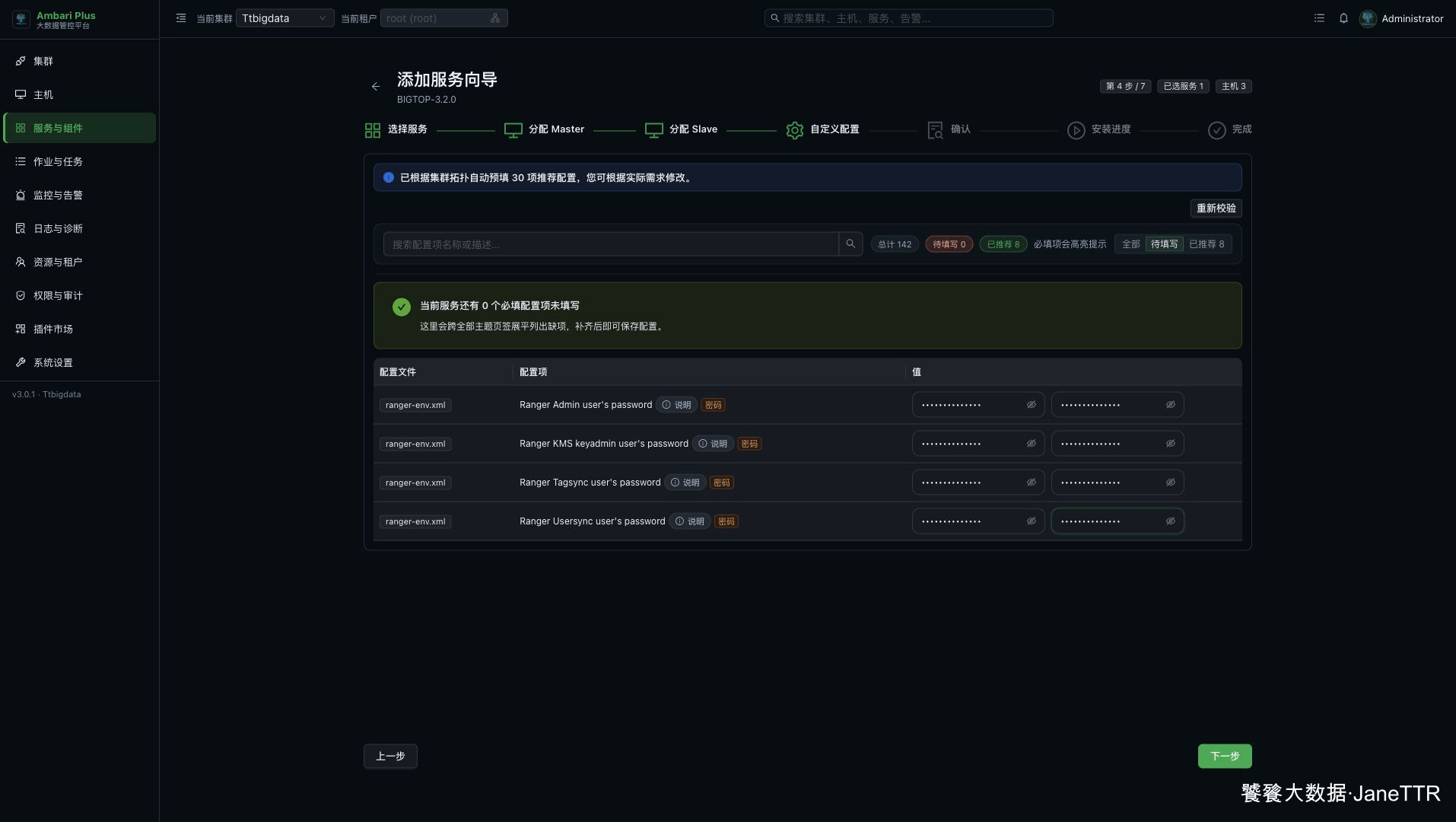The width and height of the screenshot is (1456, 822).
Task: Click the 分配 Slave step monitor icon
Action: [x=654, y=130]
